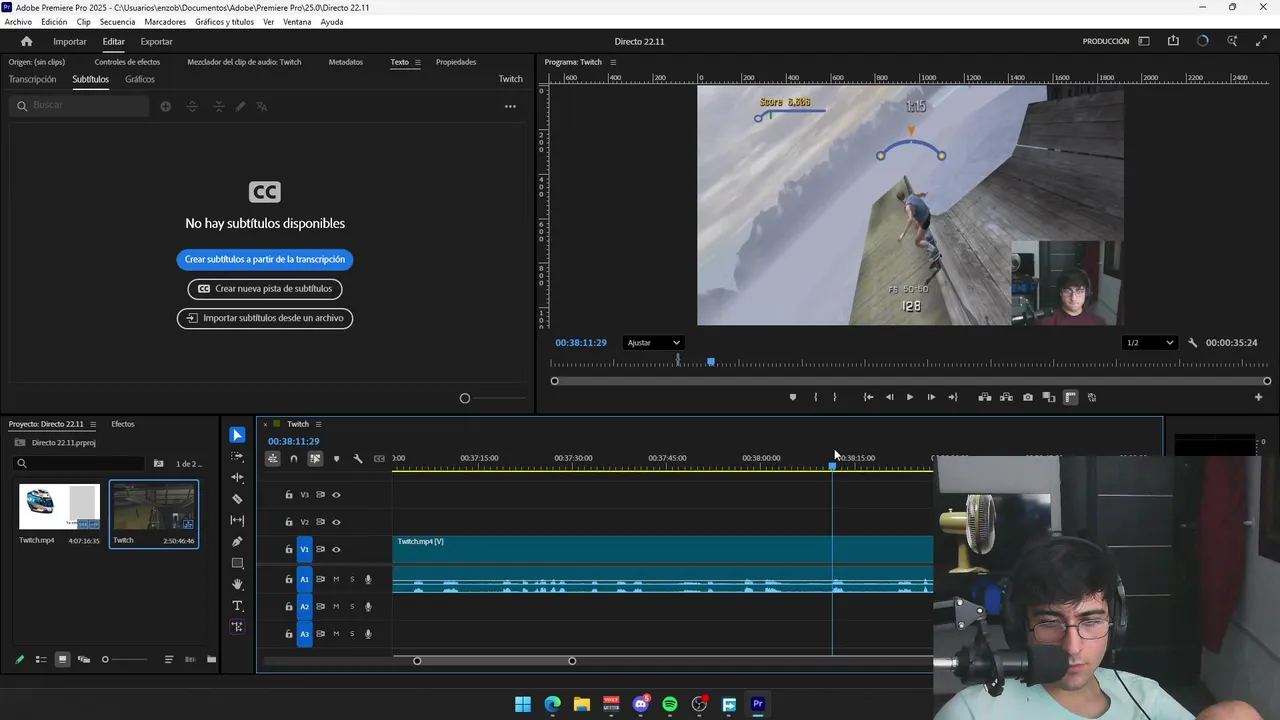The width and height of the screenshot is (1280, 720).
Task: Toggle lock on track V2
Action: (289, 522)
